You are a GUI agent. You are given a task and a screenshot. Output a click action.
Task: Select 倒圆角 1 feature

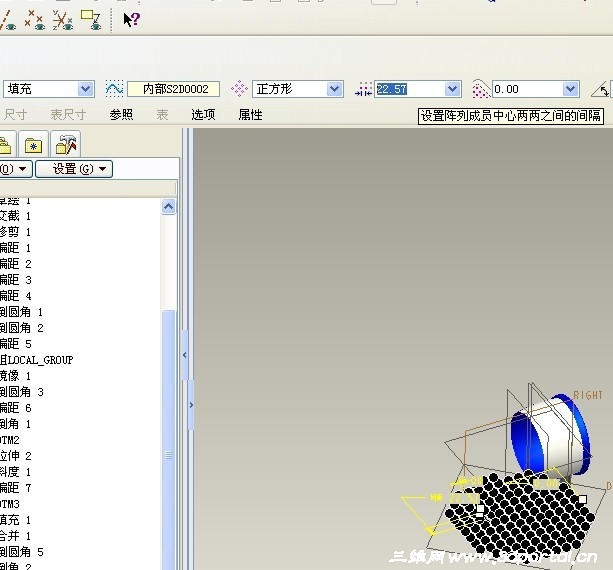(x=22, y=312)
